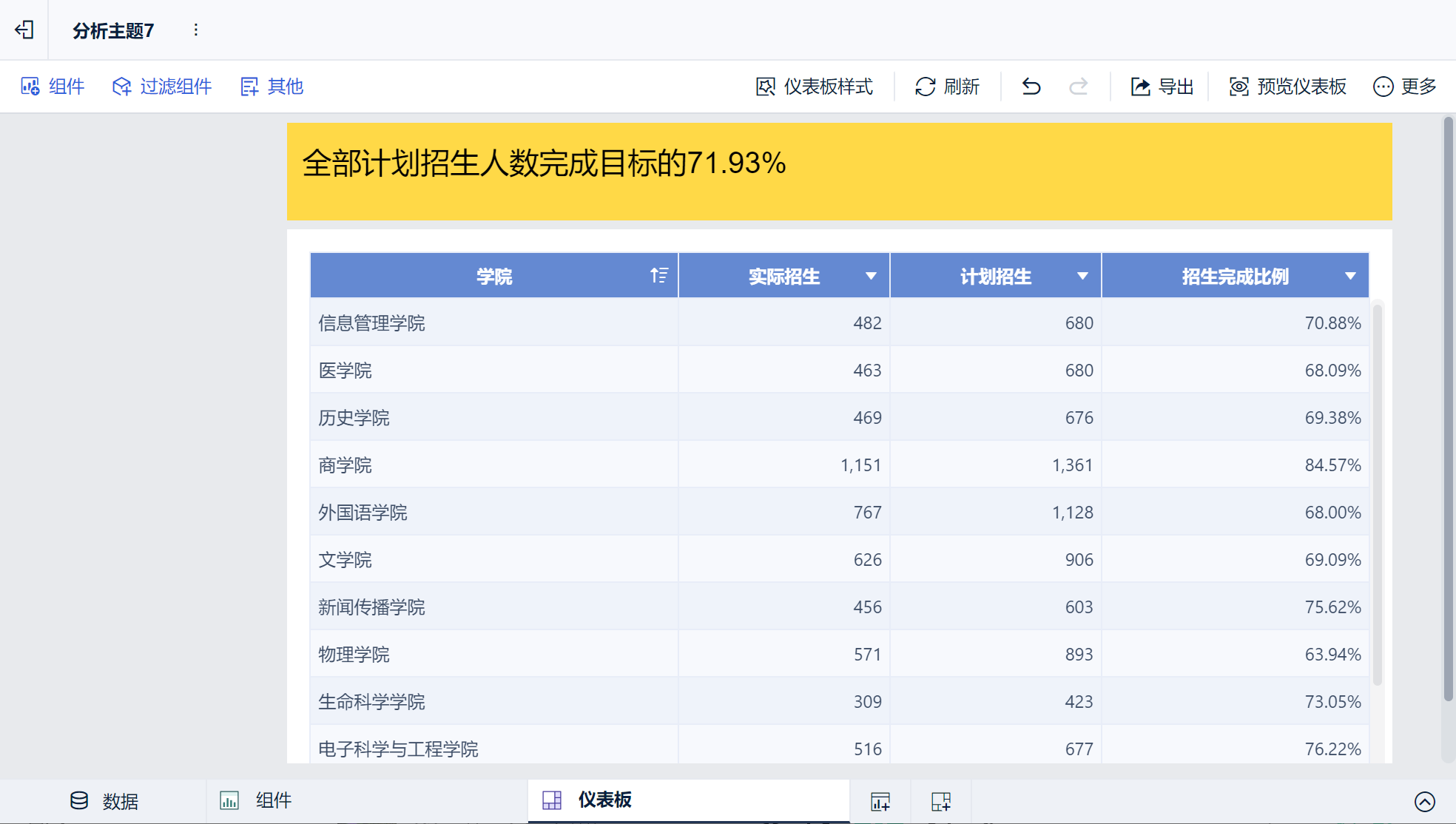
Task: Toggle sort order on 学院 column
Action: point(658,276)
